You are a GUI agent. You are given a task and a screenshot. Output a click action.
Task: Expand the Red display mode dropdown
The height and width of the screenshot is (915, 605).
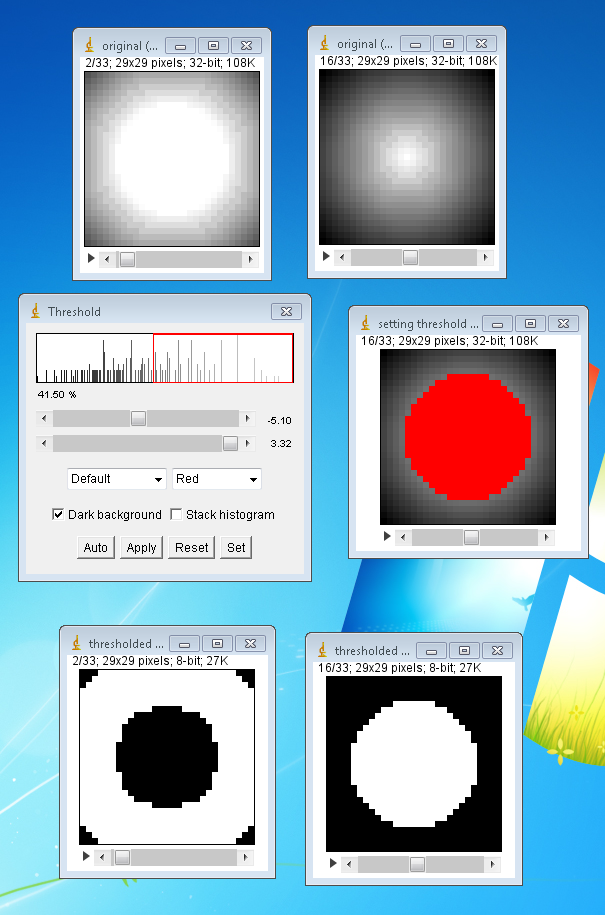click(x=217, y=479)
